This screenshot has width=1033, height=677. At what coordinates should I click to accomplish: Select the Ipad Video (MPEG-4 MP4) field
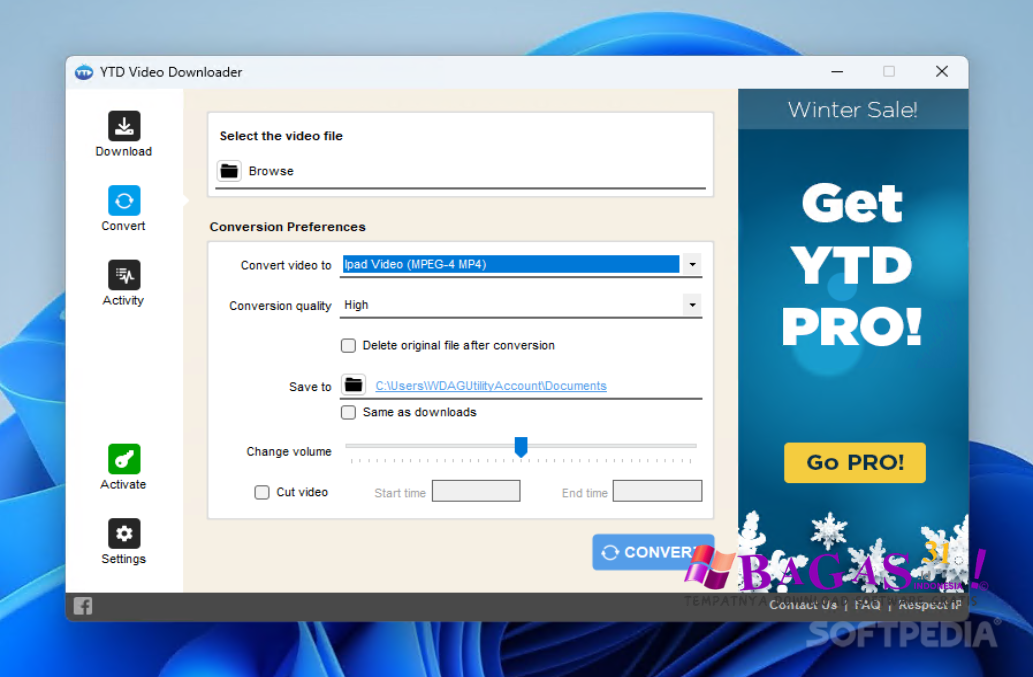point(511,264)
